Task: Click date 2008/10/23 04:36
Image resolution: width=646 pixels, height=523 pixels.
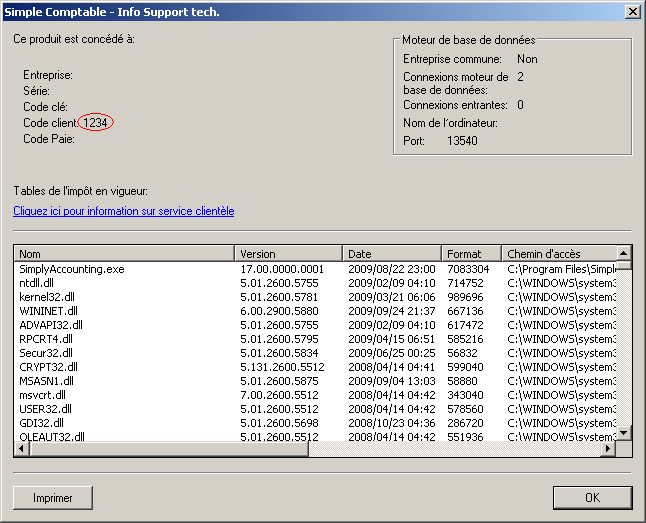Action: point(392,423)
